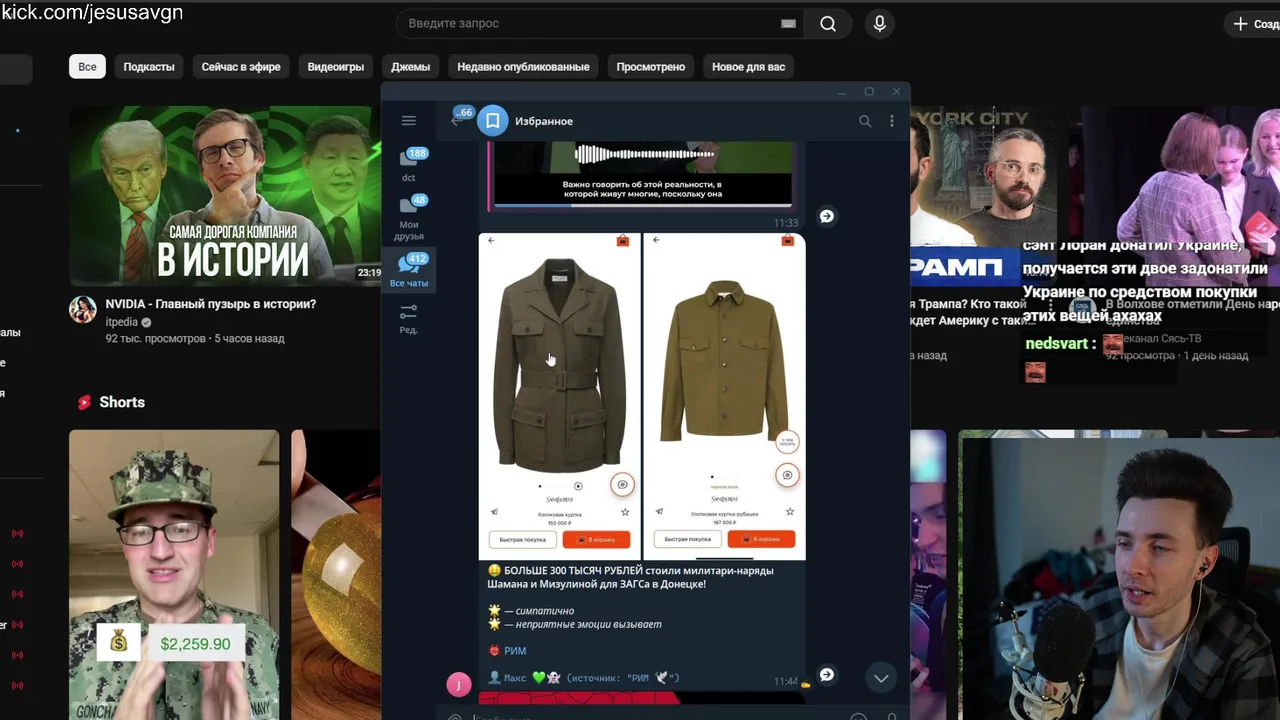Open the right shirt-jacket photo in Telegram
This screenshot has width=1280, height=720.
(724, 396)
